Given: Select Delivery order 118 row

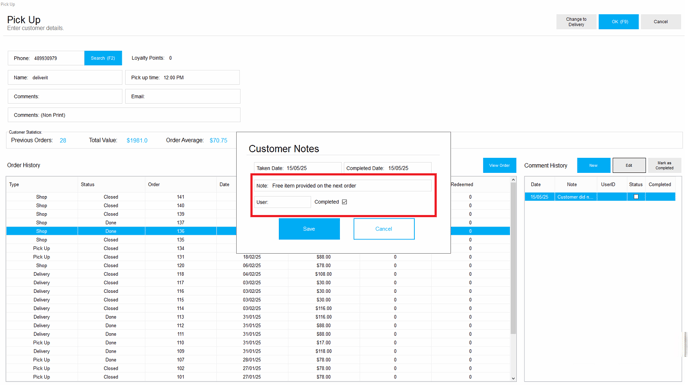Looking at the screenshot, I should tap(258, 274).
